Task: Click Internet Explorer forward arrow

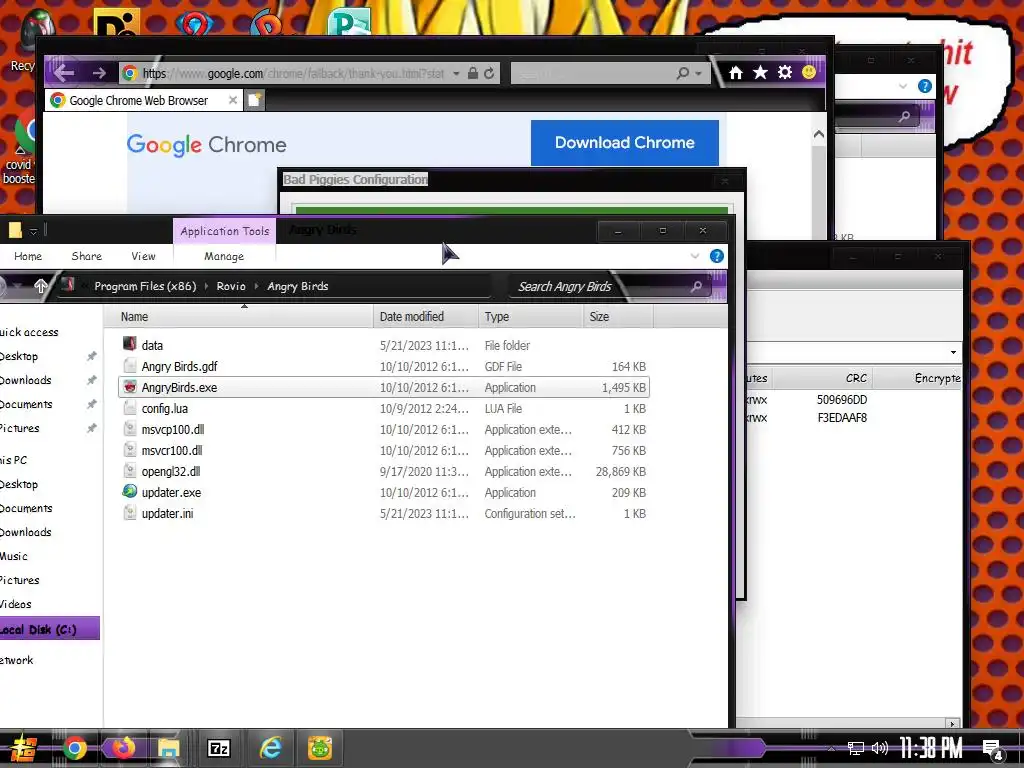Action: [99, 72]
